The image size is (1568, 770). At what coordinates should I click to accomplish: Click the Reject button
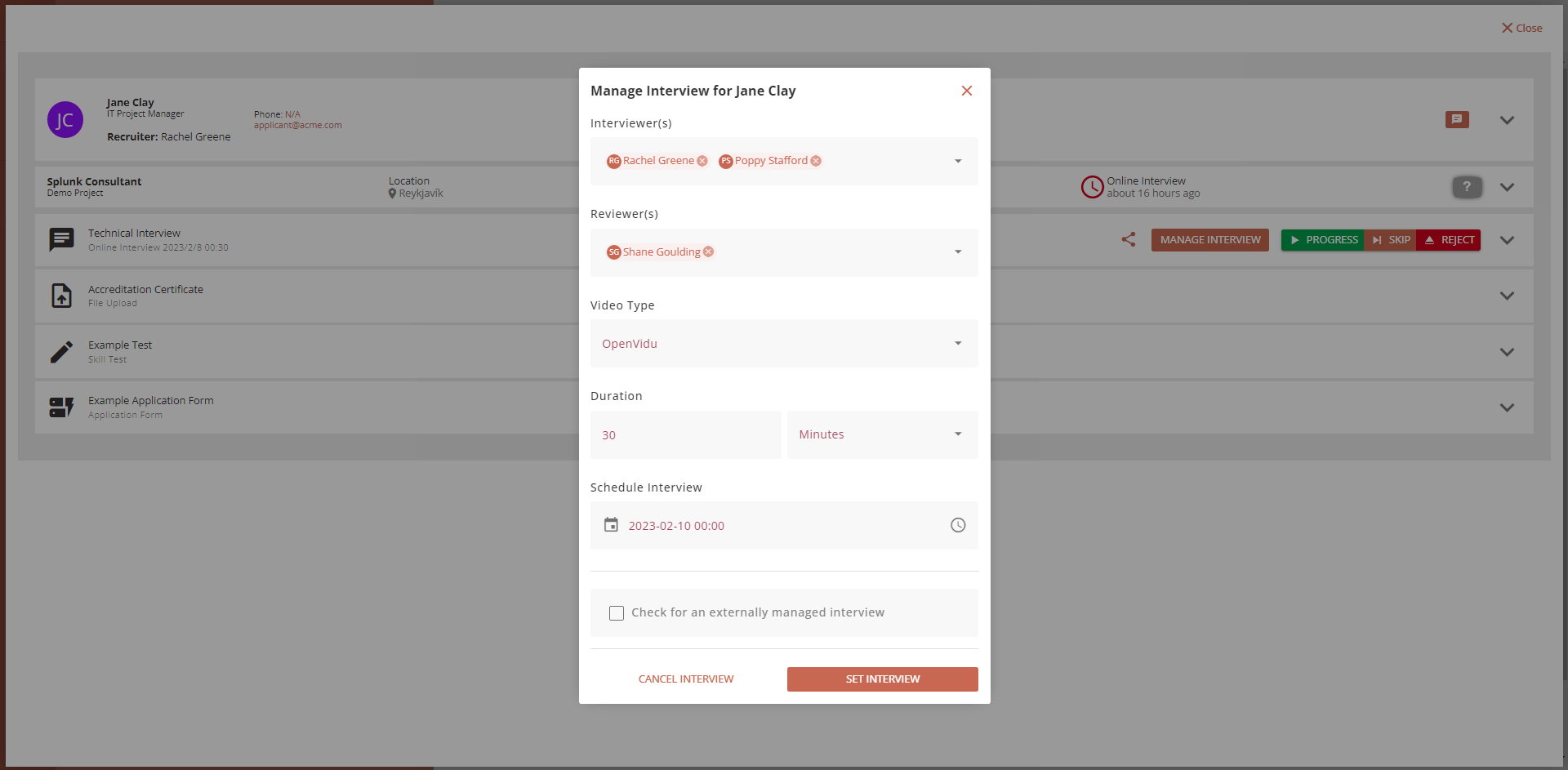click(x=1449, y=240)
